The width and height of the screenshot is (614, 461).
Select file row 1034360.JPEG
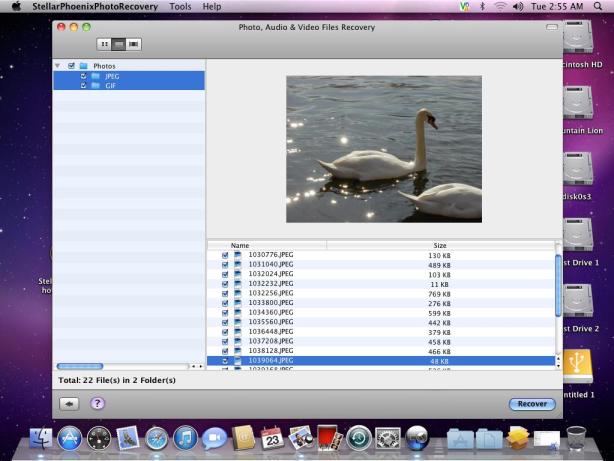coord(381,313)
